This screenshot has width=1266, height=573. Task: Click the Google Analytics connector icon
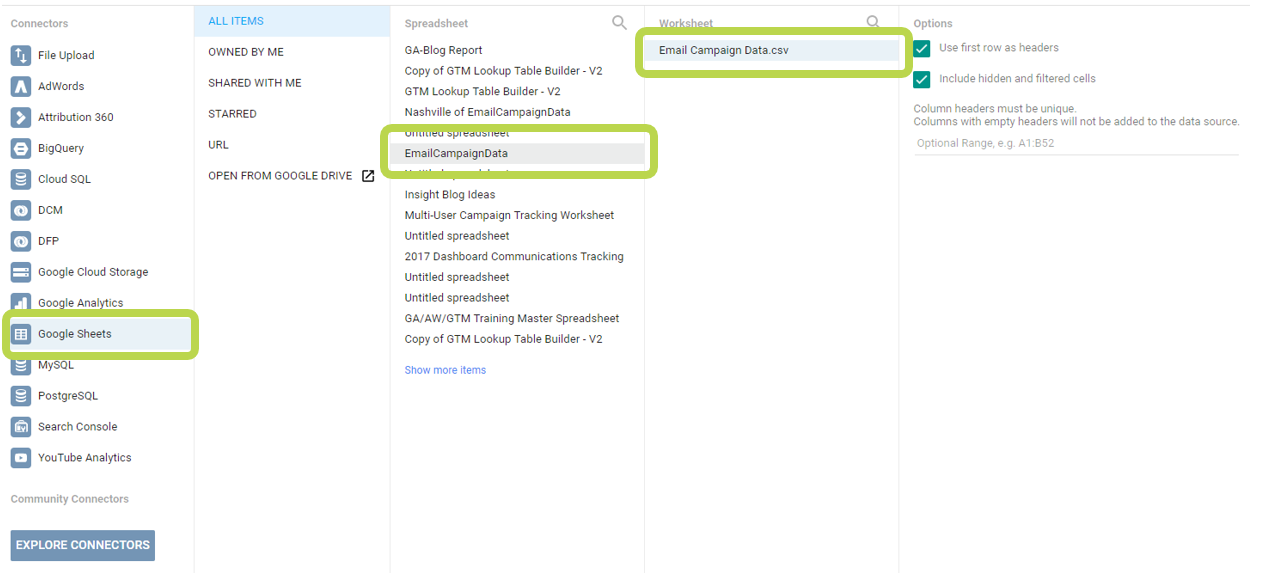click(x=20, y=303)
